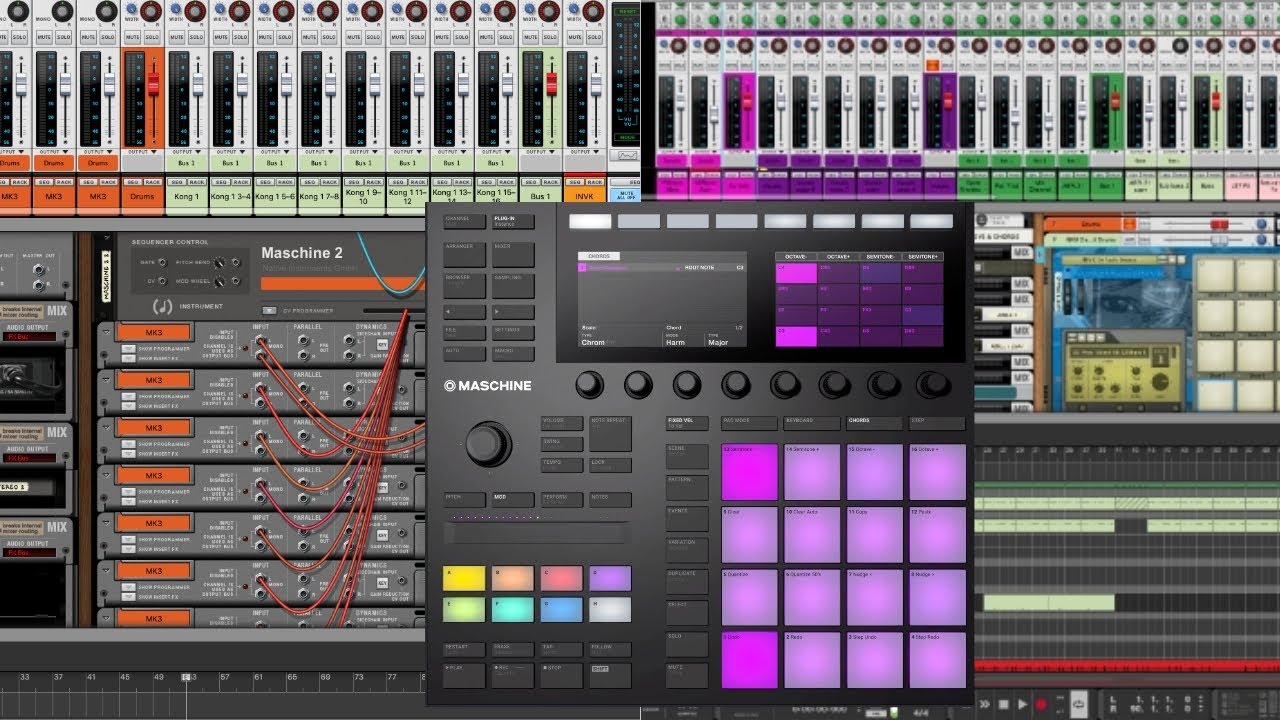Open Output dropdown of Kong 1 9-10 channel
Image resolution: width=1280 pixels, height=720 pixels.
pos(362,152)
